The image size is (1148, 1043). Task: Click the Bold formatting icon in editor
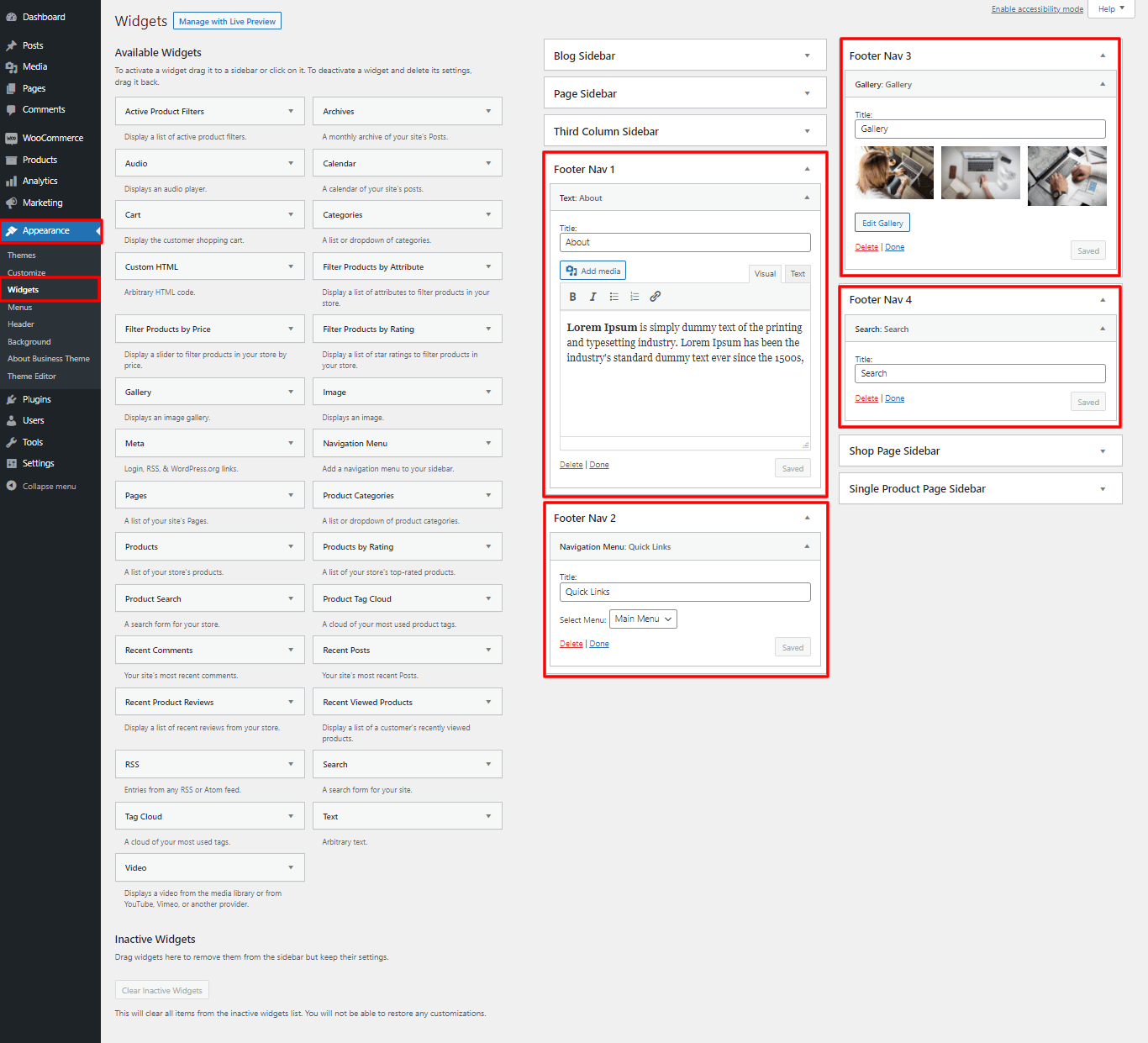(572, 297)
